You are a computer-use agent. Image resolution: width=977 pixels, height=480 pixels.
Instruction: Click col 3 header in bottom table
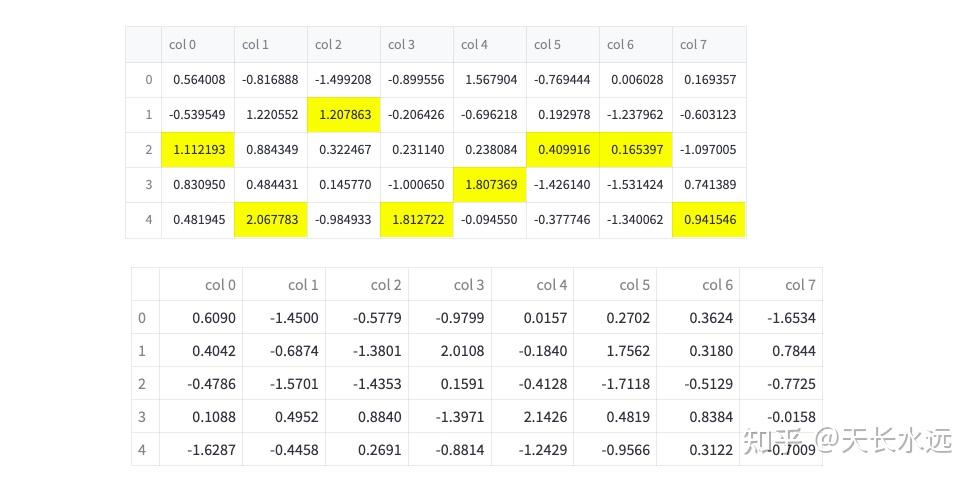click(450, 285)
